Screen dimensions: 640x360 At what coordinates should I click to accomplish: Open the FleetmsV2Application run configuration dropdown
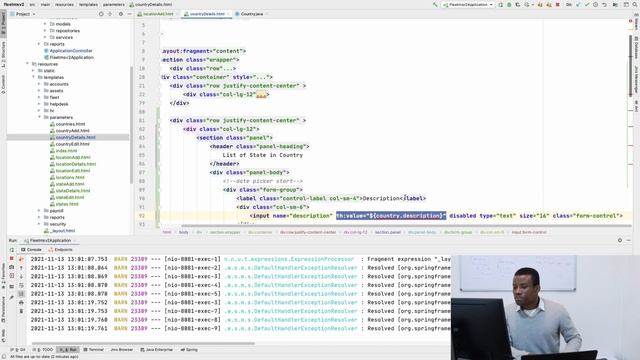point(468,4)
